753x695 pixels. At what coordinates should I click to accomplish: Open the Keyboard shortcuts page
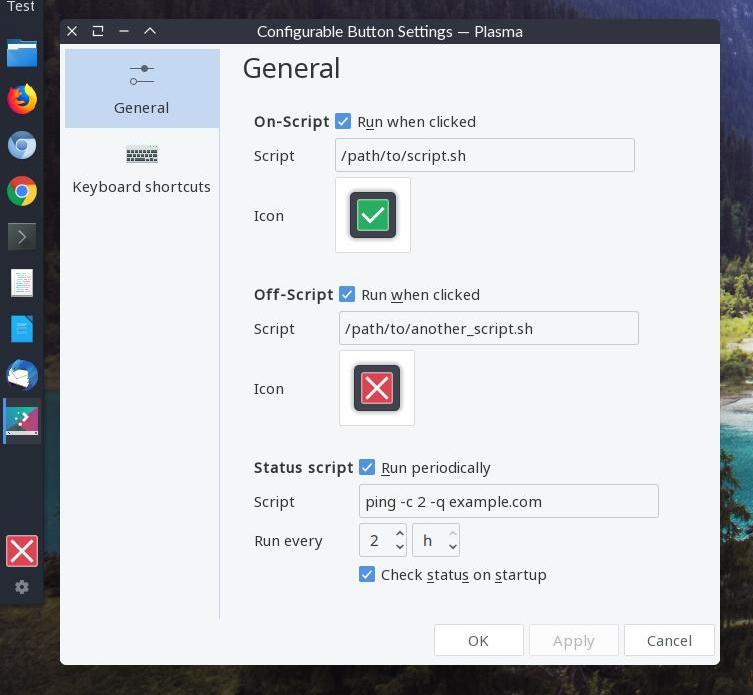coord(142,169)
